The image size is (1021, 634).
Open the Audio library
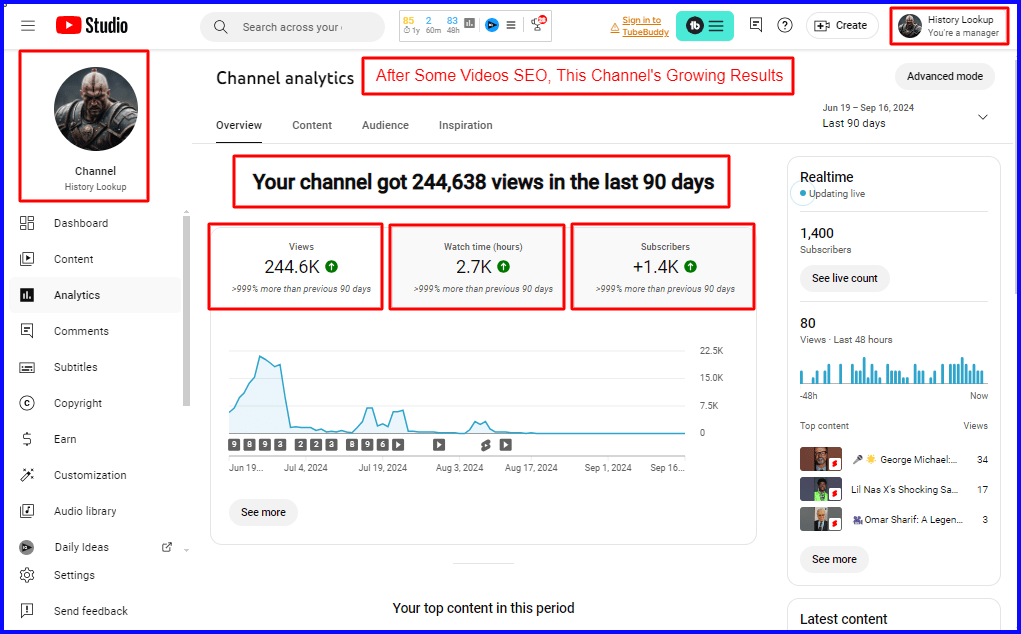84,511
